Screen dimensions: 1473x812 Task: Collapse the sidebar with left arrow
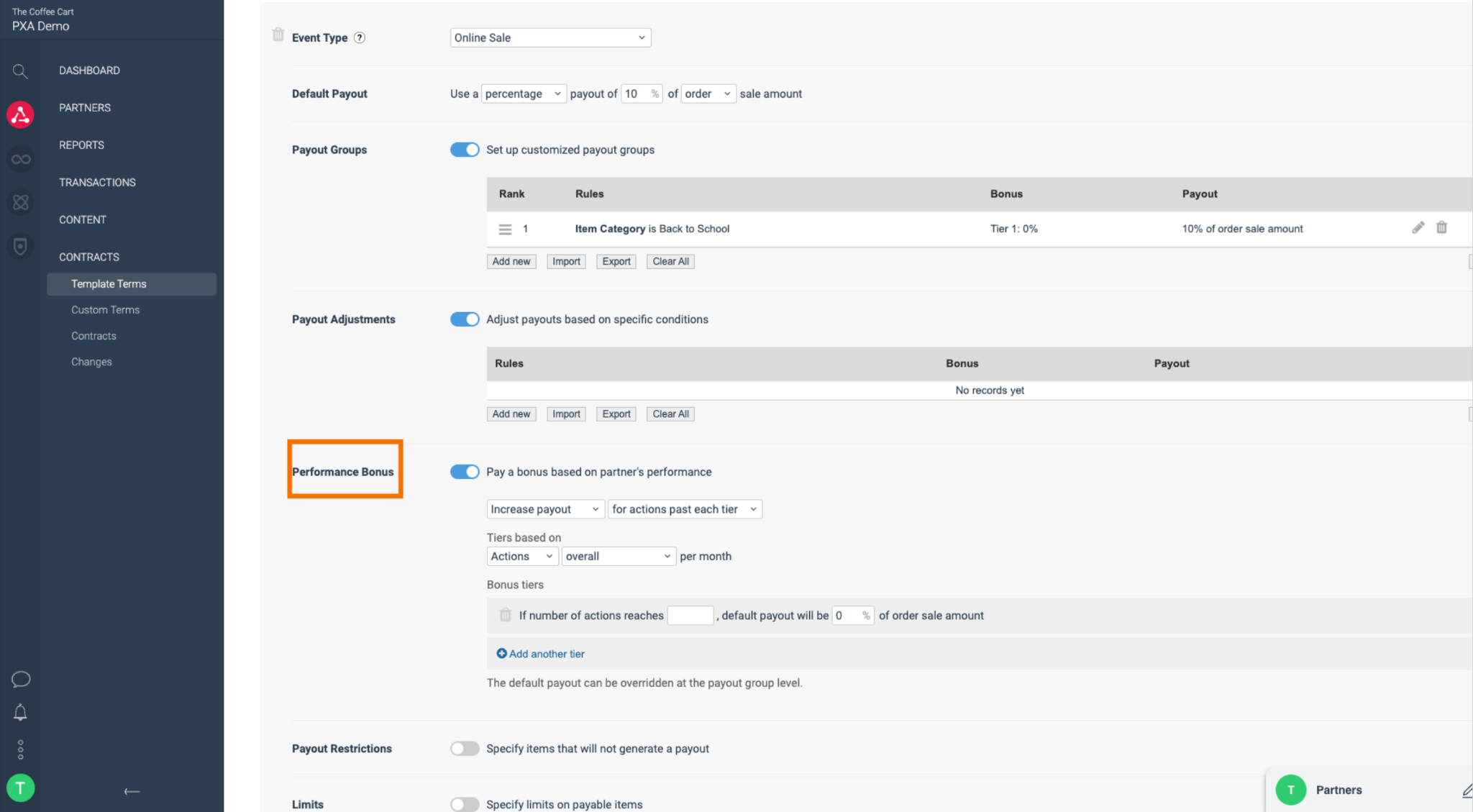(132, 791)
